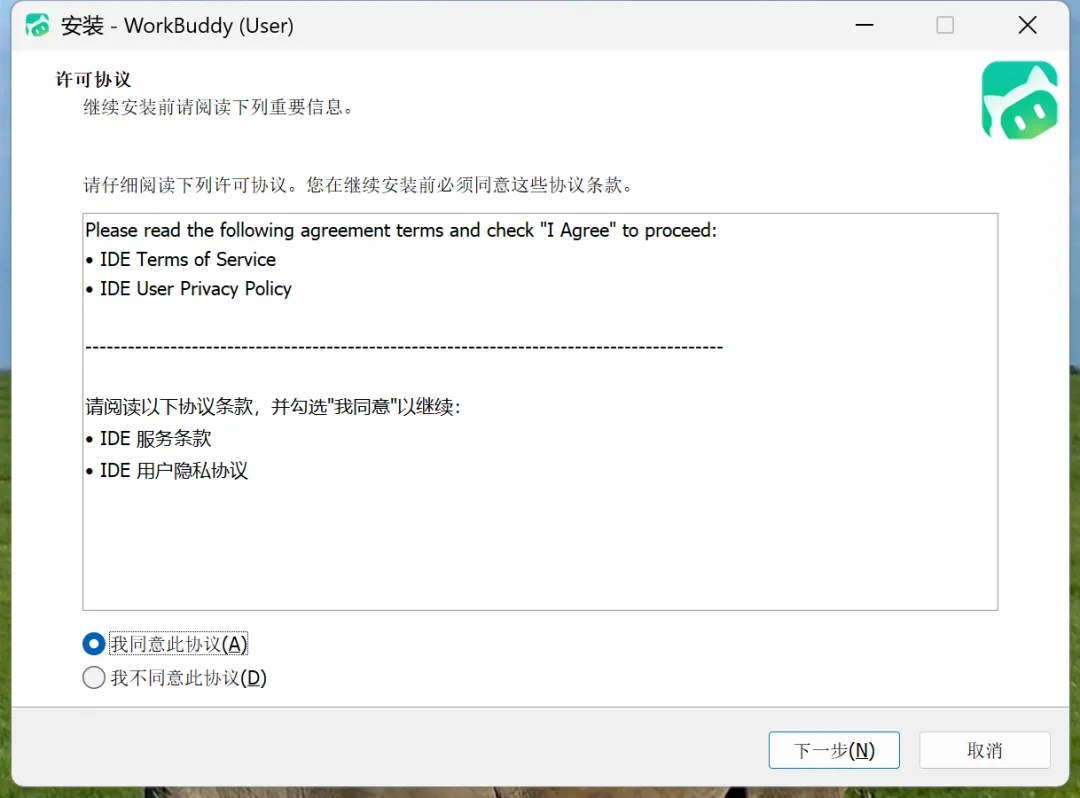Select the 我同意此协议(A) radio button
Screen dimensions: 1080x798
pos(94,644)
